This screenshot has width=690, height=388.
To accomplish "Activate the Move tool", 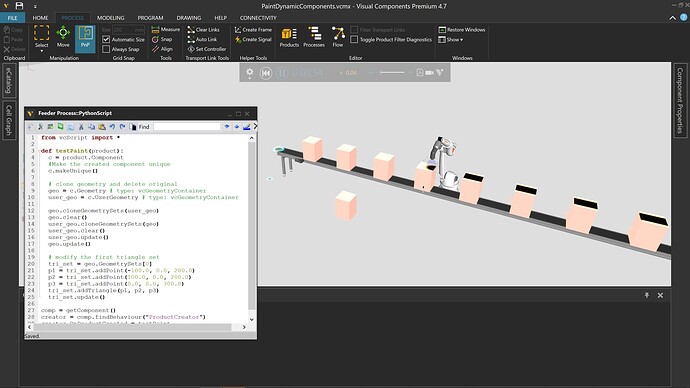I will (x=63, y=37).
